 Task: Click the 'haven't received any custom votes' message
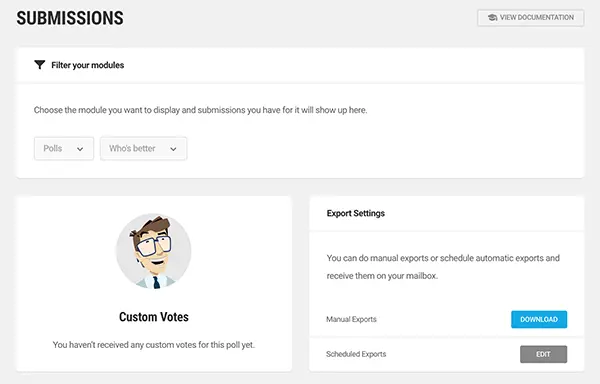coord(154,345)
